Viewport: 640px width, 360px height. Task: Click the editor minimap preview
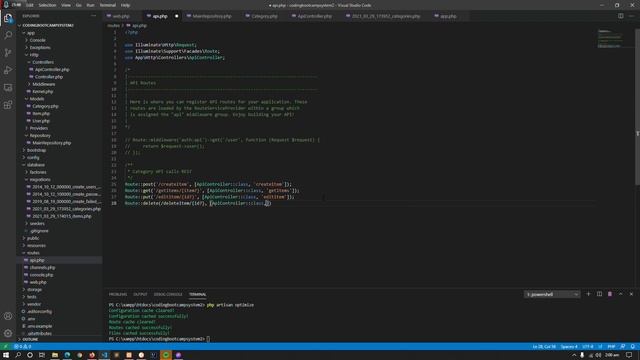609,39
